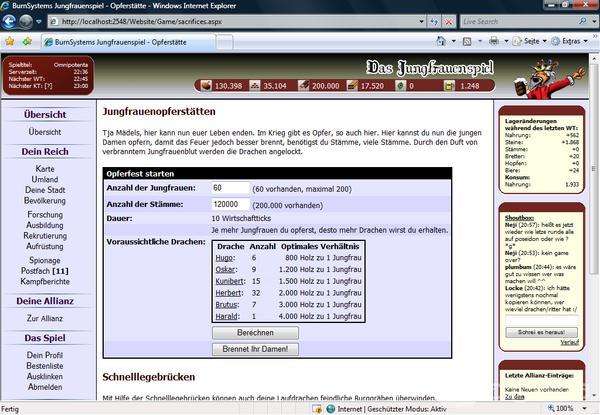Go to Umland in sidebar
Screen dimensions: 600x415
(45, 179)
